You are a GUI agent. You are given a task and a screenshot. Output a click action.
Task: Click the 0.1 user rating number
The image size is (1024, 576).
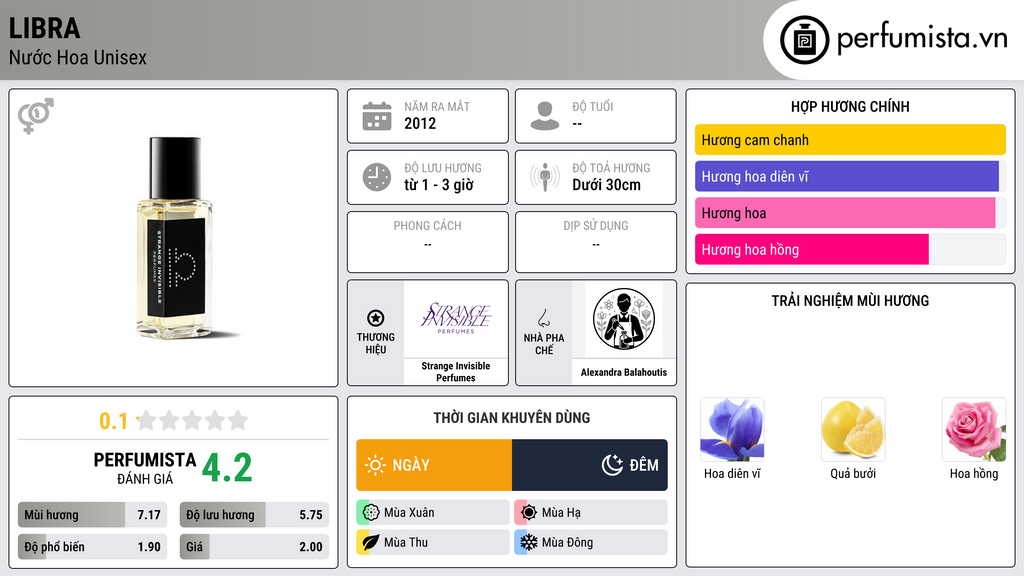(113, 421)
